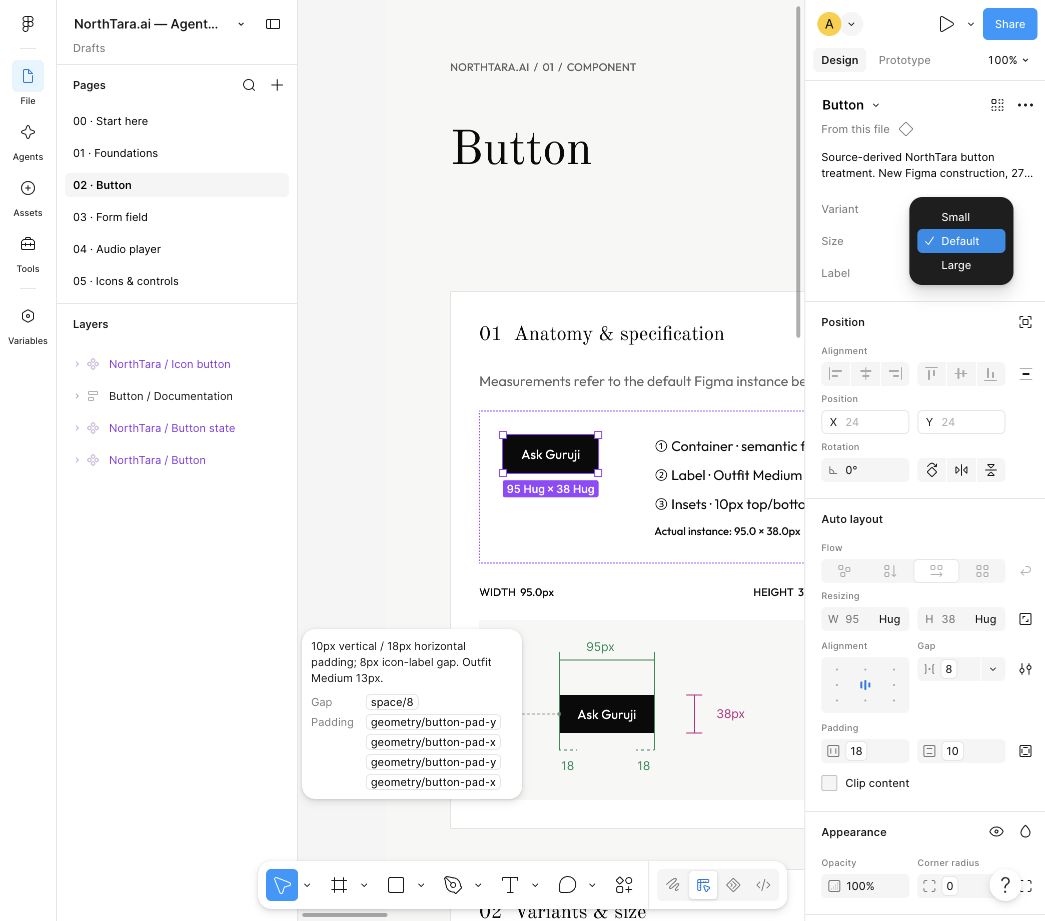Screen dimensions: 1045x921
Task: Open the 04 · Audio player page
Action: pos(177,249)
